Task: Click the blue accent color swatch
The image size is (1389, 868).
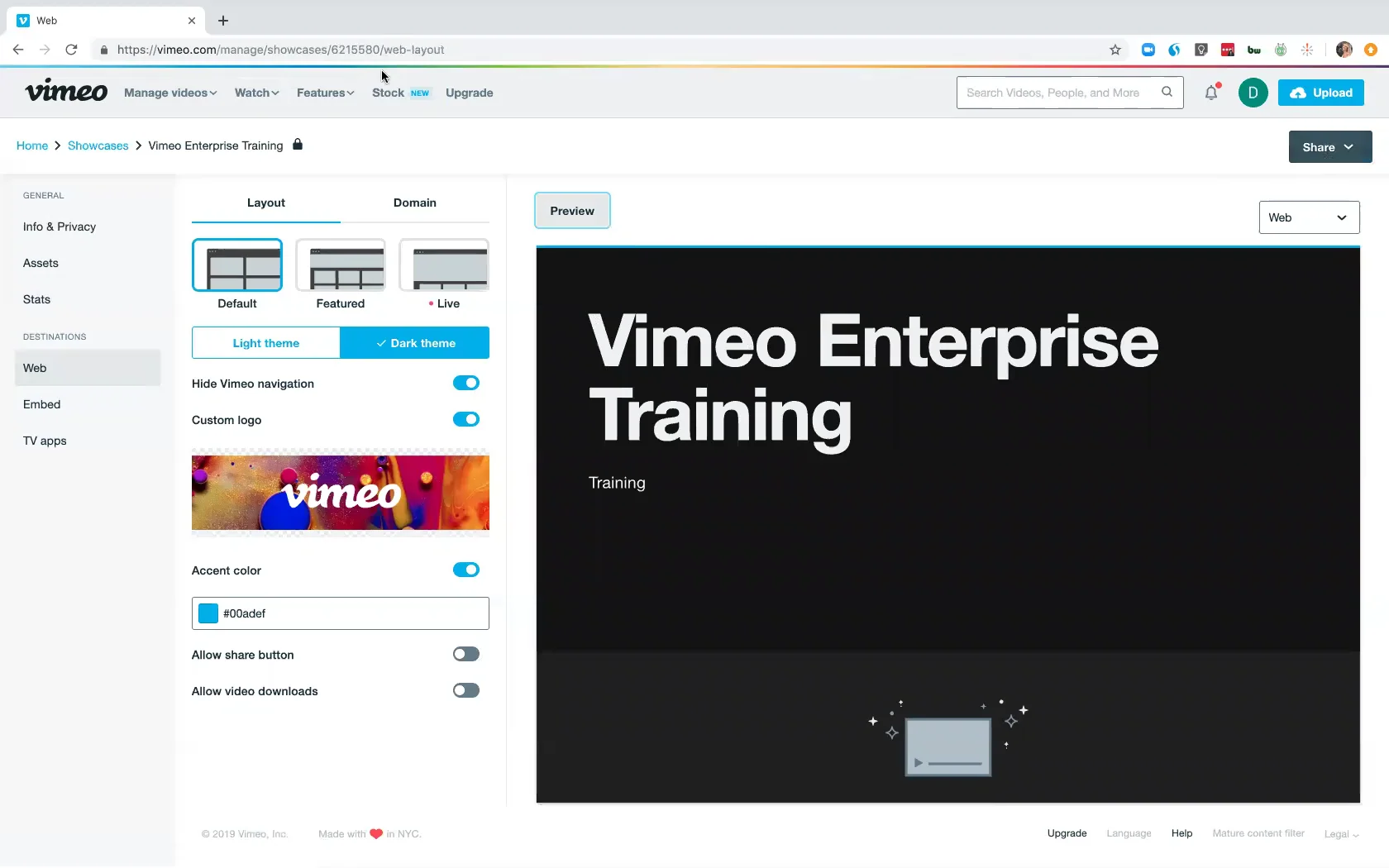Action: click(208, 613)
